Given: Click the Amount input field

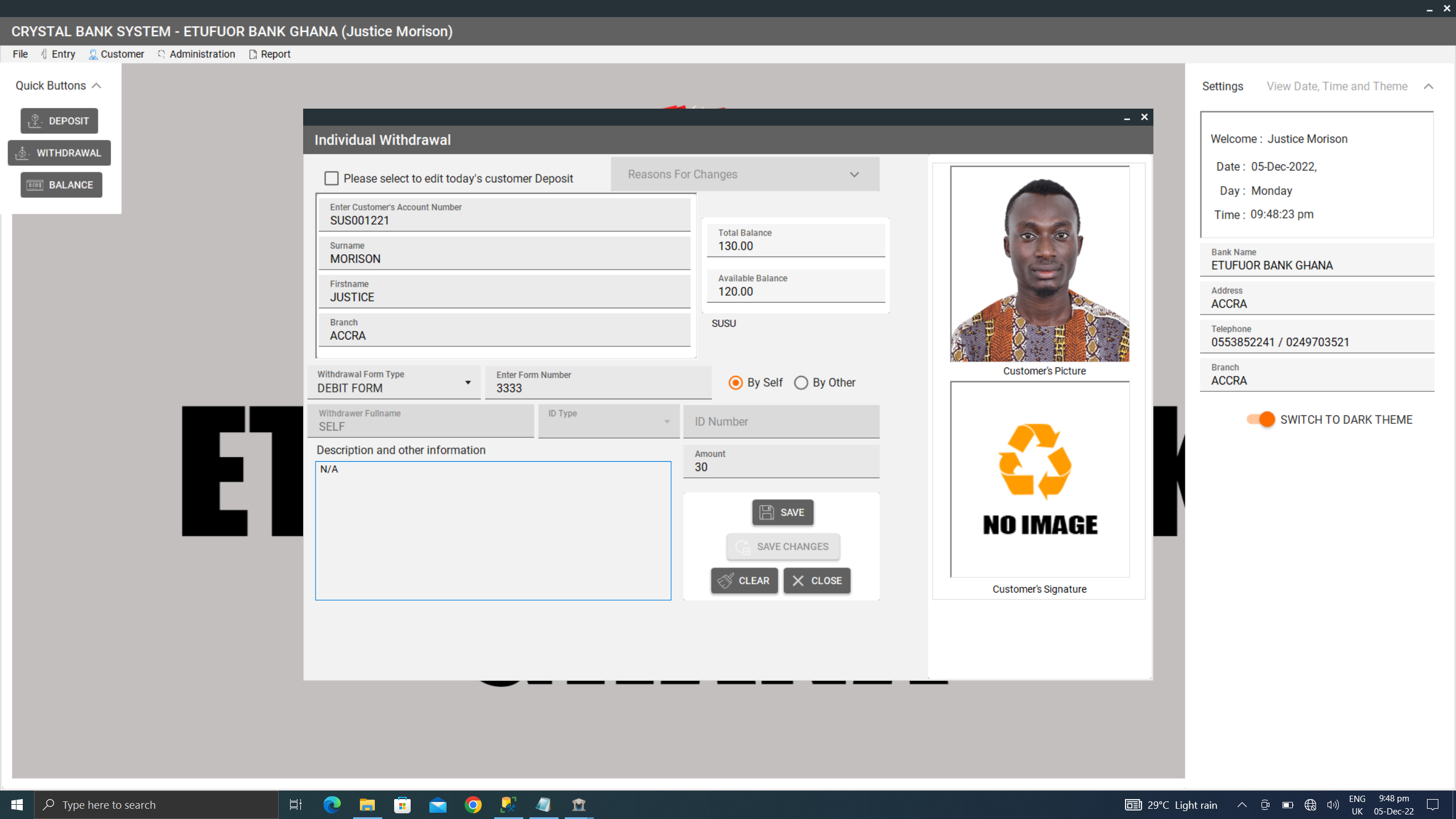Looking at the screenshot, I should [x=781, y=467].
